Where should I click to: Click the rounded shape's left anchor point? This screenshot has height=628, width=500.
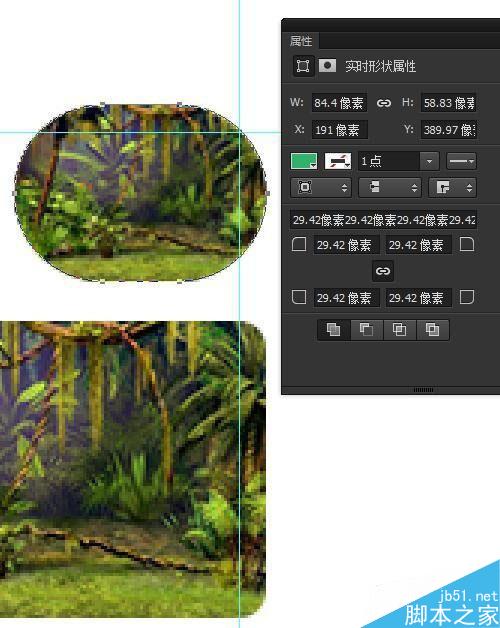pyautogui.click(x=15, y=193)
